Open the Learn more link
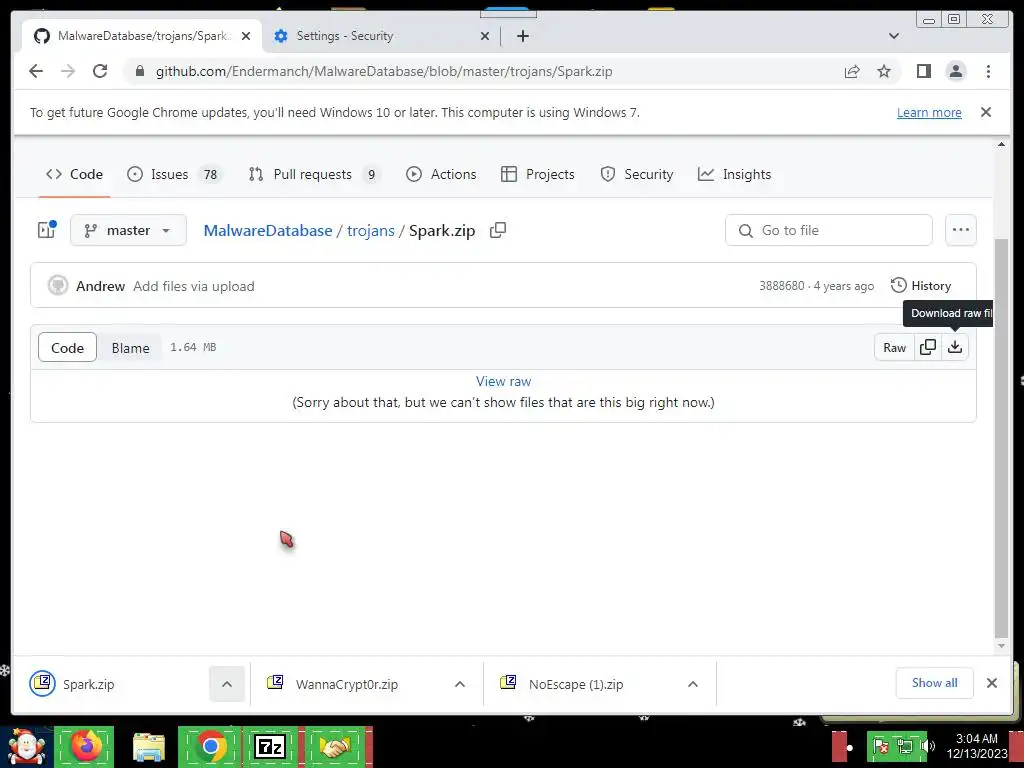 [929, 112]
